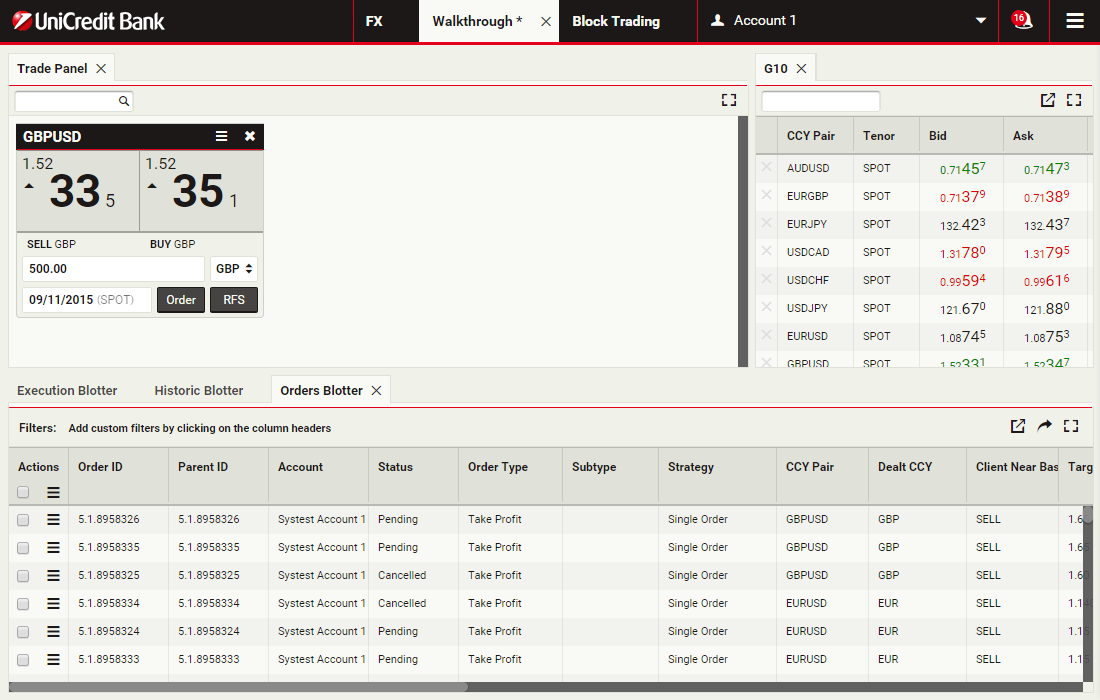Select checkbox for order 5.1.8958334
This screenshot has width=1100, height=700.
click(23, 603)
